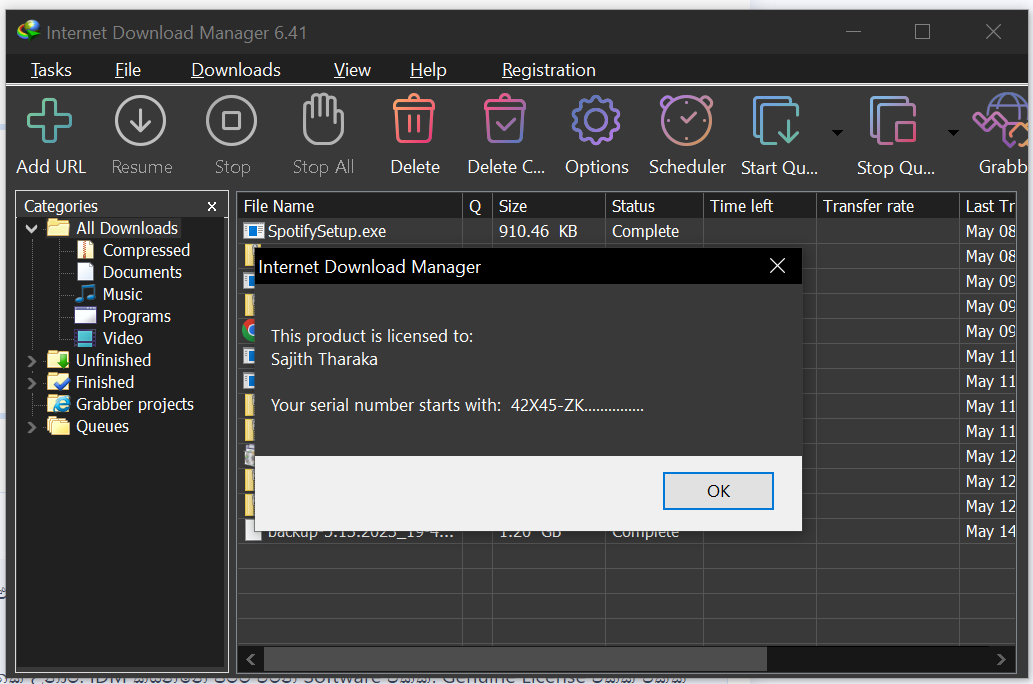Open Start Queue dropdown arrow
The image size is (1033, 684).
click(x=837, y=133)
